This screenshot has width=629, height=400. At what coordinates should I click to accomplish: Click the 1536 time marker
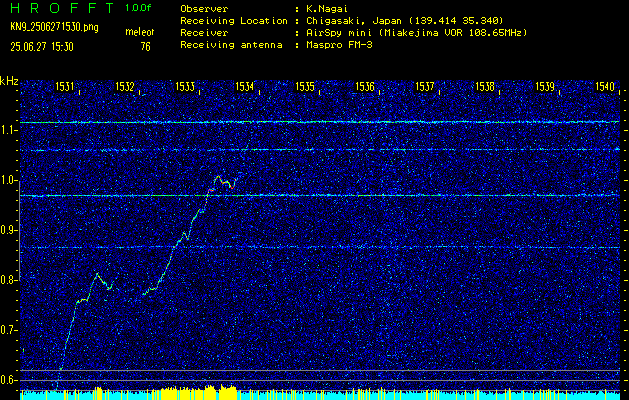365,86
